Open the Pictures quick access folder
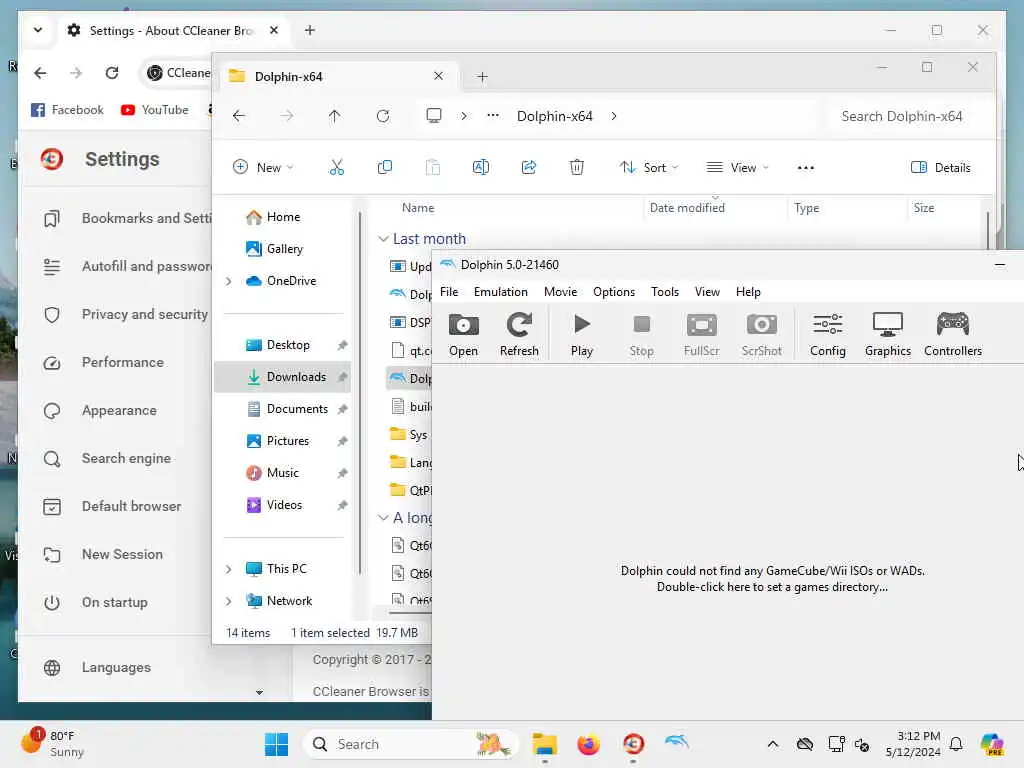This screenshot has width=1024, height=768. [x=283, y=441]
